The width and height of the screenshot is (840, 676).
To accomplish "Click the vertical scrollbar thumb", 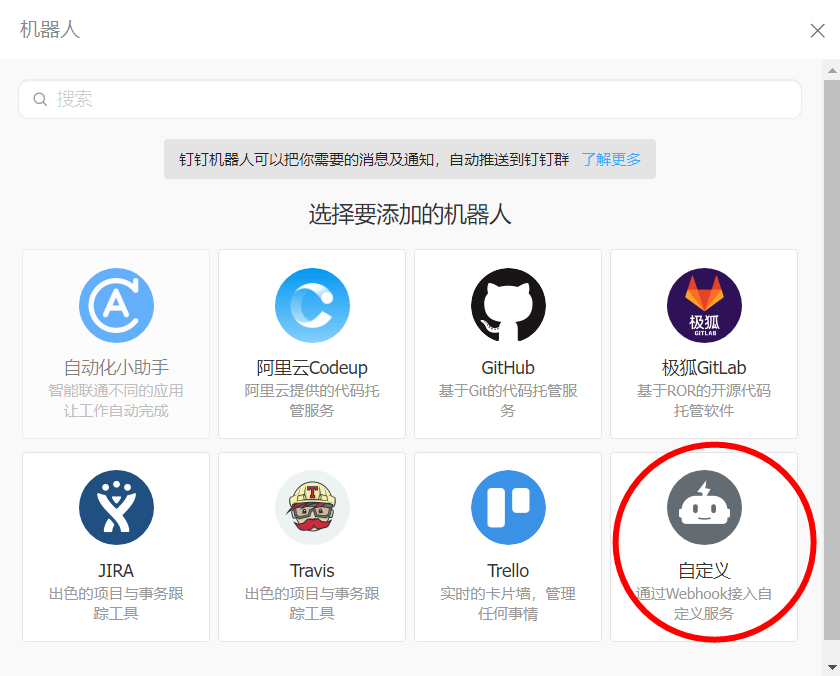I will click(832, 359).
